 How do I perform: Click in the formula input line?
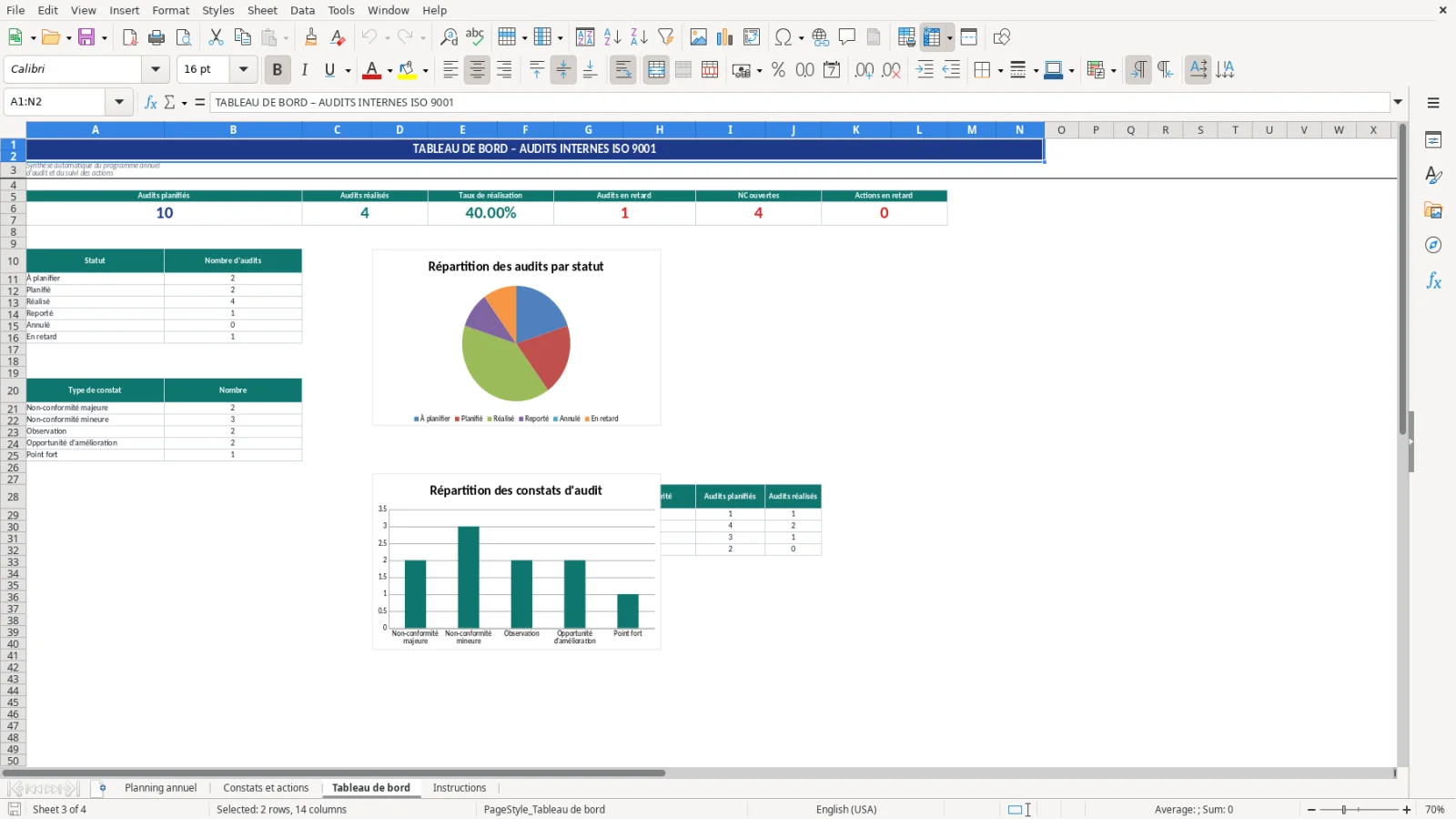pyautogui.click(x=799, y=102)
